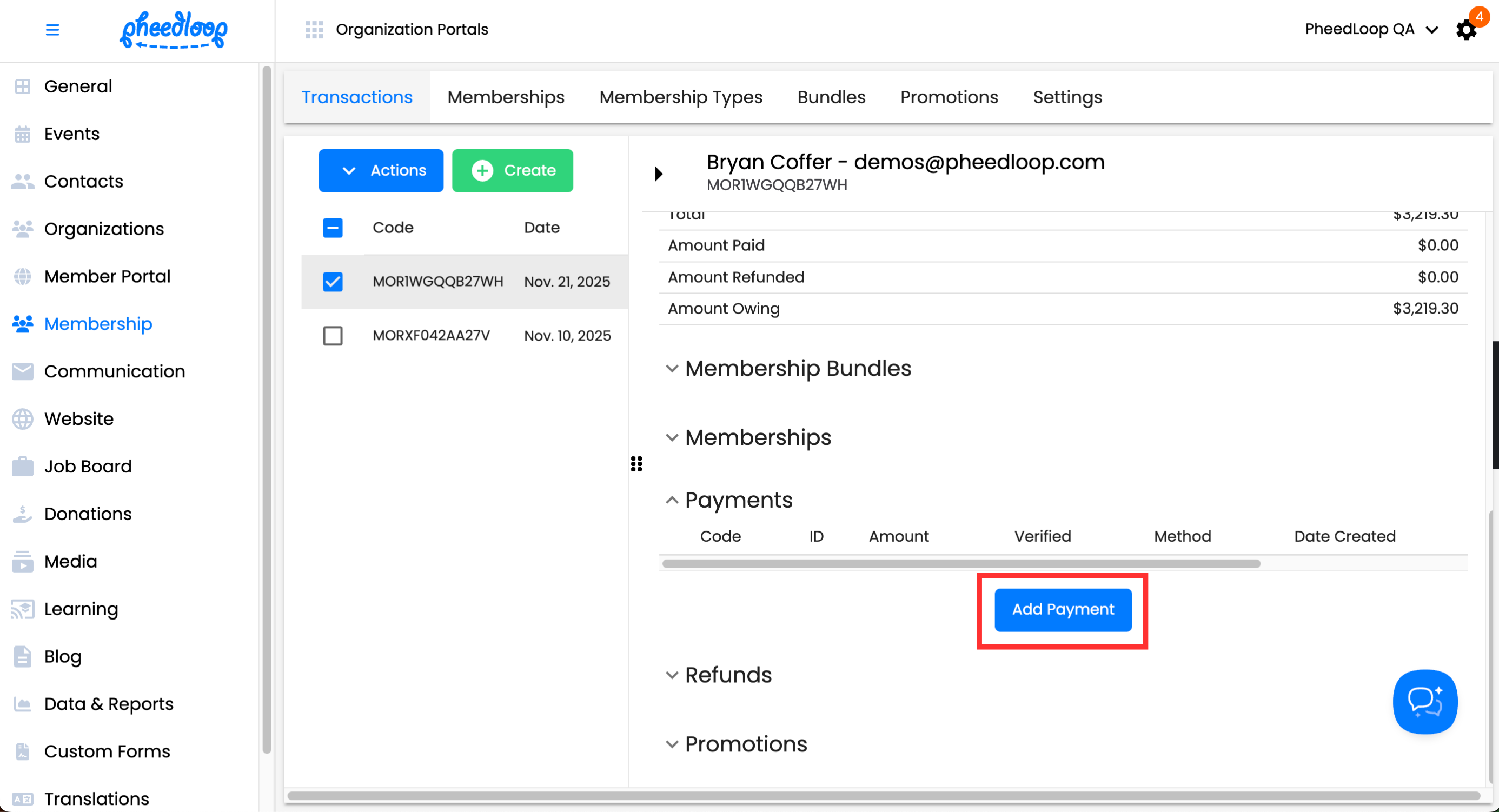Viewport: 1499px width, 812px height.
Task: Uncheck transaction MOR1WGQQB27WH checkbox
Action: click(x=333, y=282)
